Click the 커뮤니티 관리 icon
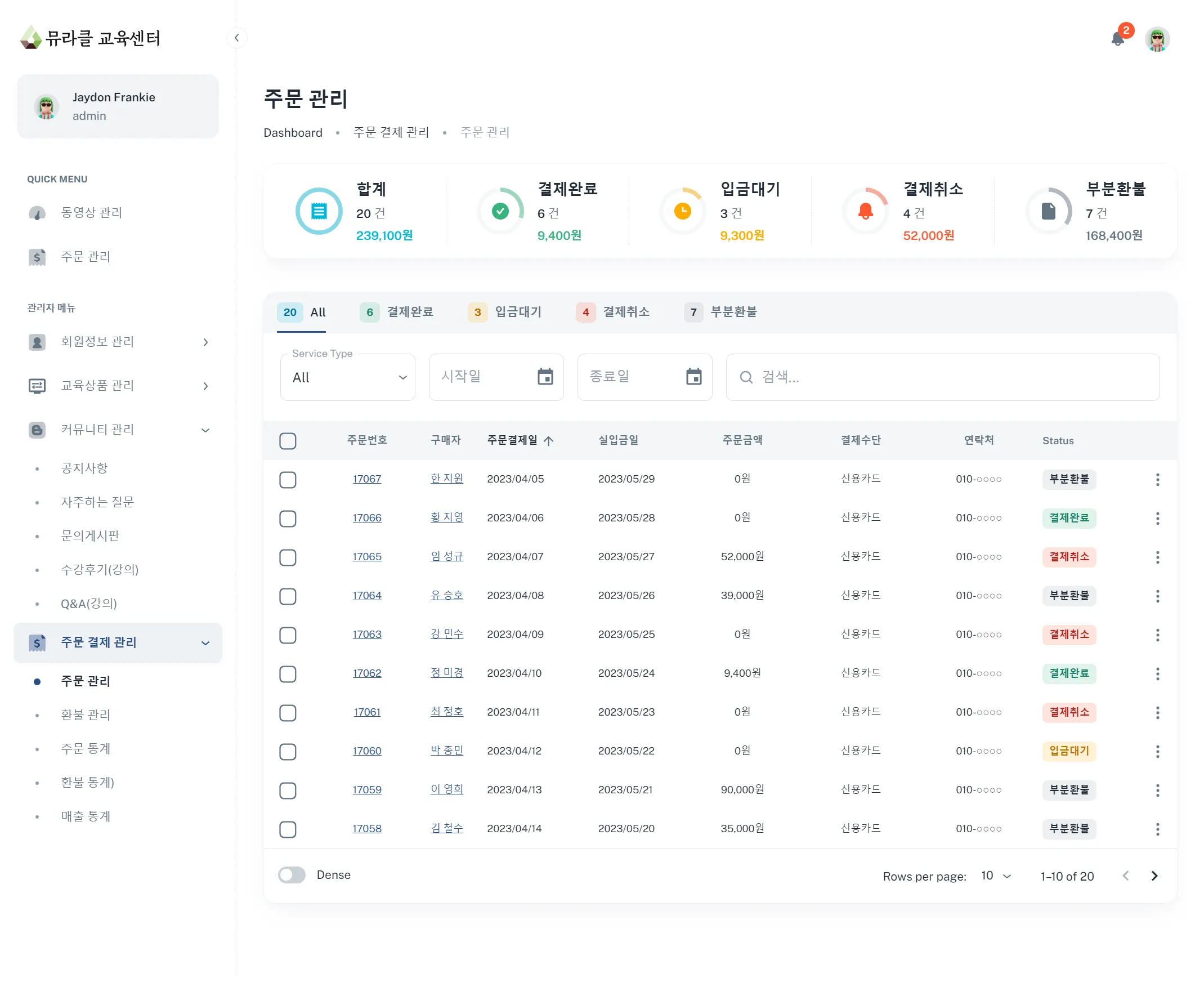The image size is (1204, 987). point(37,430)
